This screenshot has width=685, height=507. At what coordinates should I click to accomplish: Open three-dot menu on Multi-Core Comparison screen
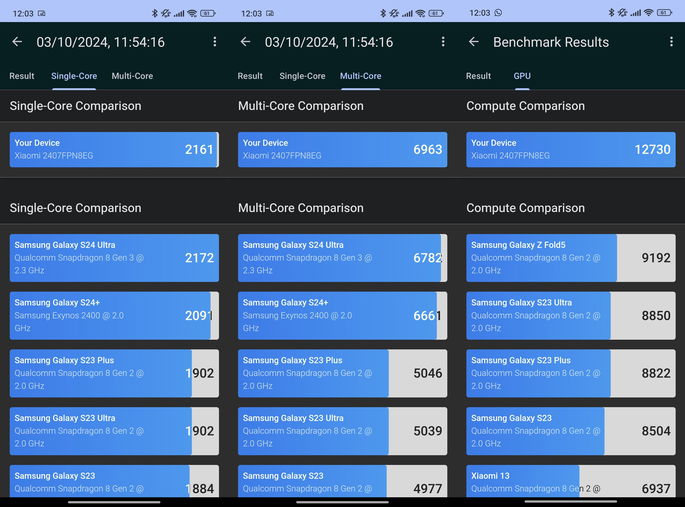click(x=443, y=42)
